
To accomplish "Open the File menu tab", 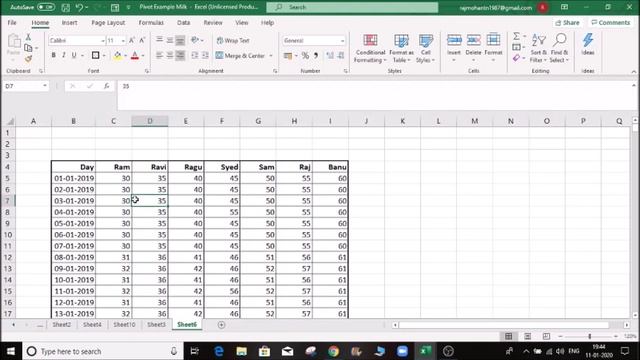I will pyautogui.click(x=12, y=23).
